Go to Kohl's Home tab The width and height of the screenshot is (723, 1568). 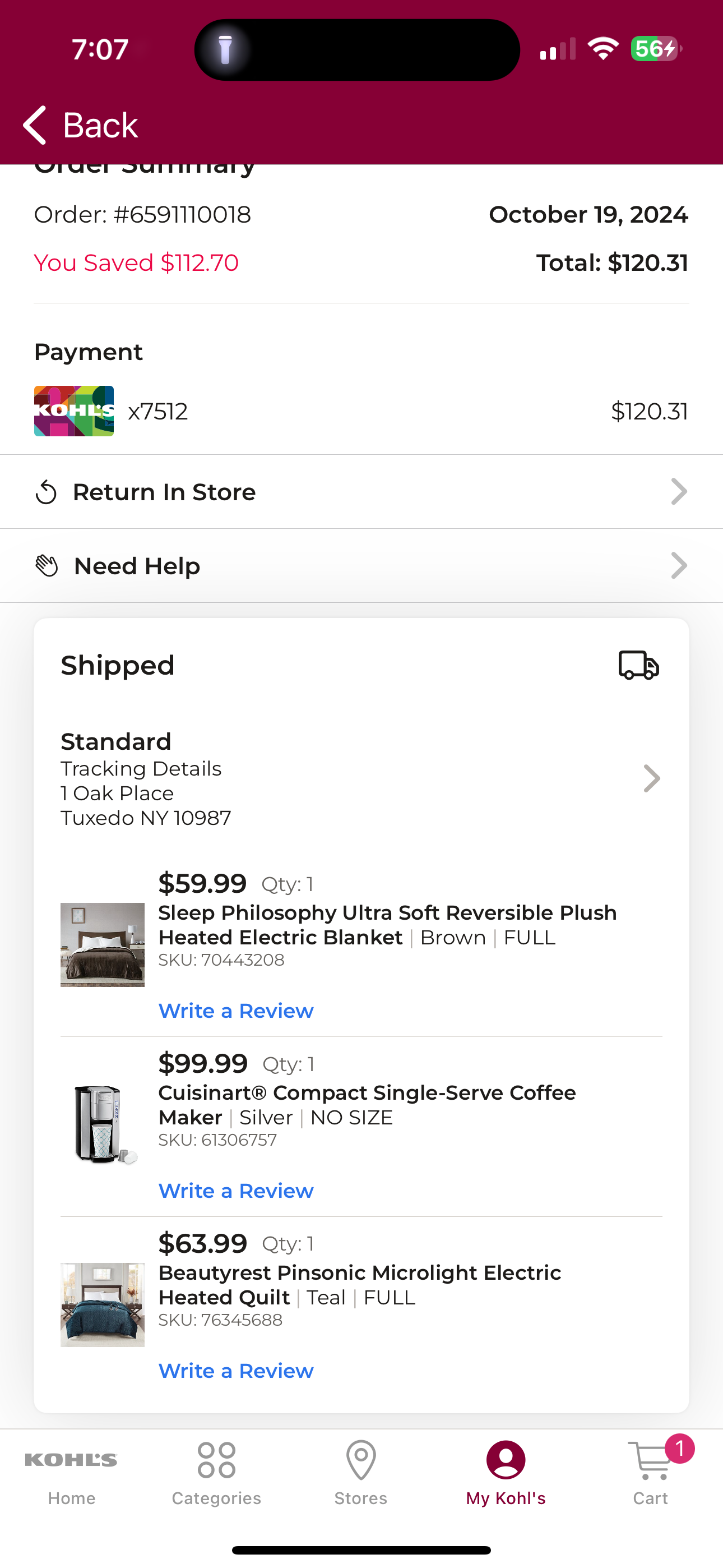(x=72, y=1473)
